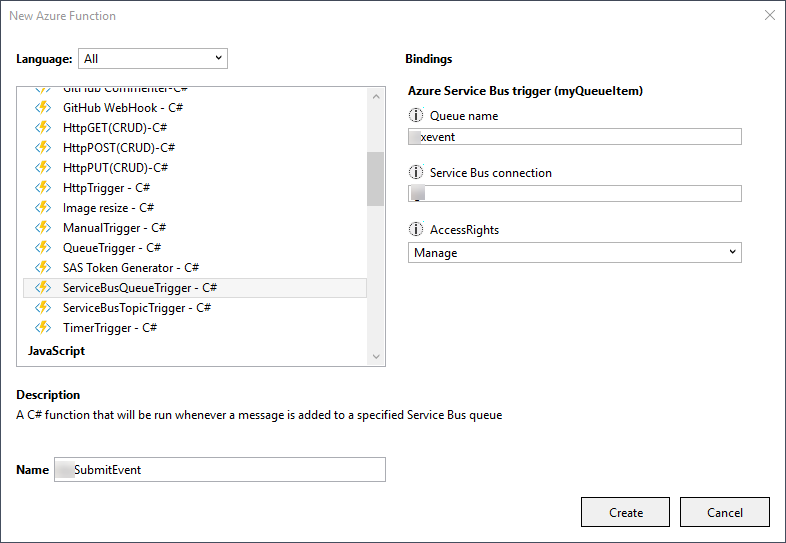Click the lightning icon beside HttpTrigger - C#

tap(43, 188)
